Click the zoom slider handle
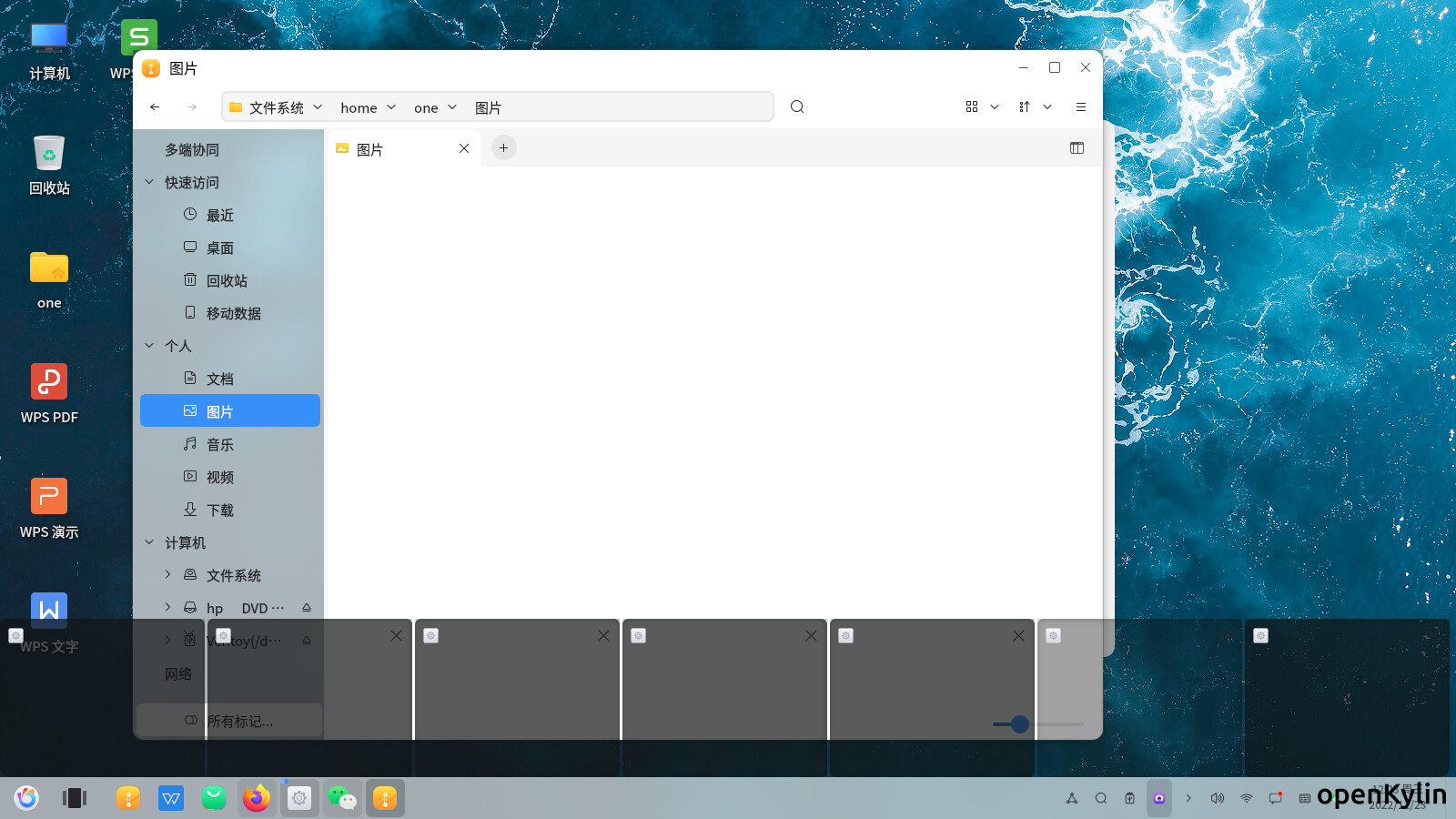1456x819 pixels. 1020,724
